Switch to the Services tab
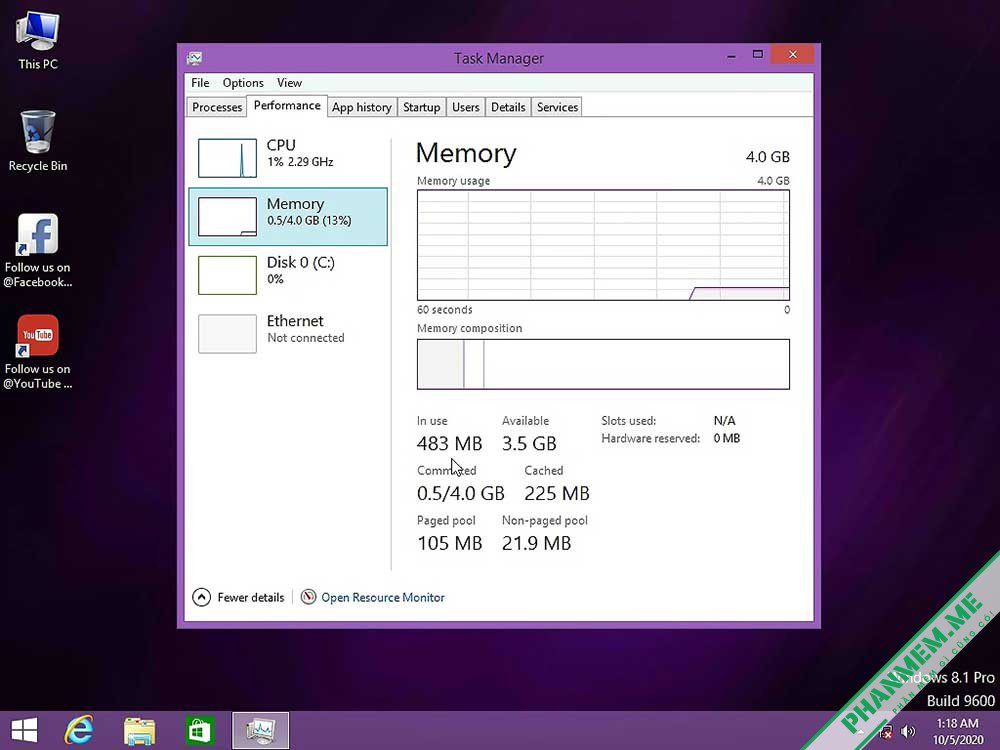The height and width of the screenshot is (750, 1000). (557, 107)
